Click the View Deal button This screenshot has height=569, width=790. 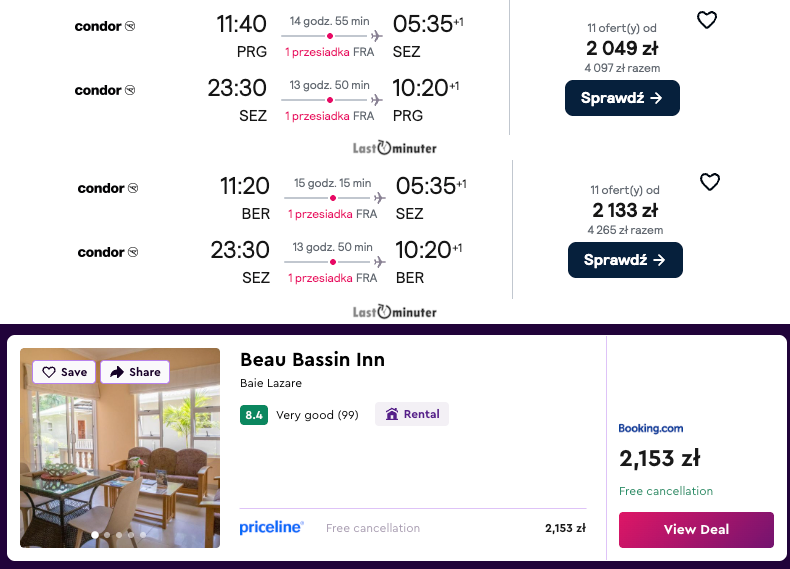[x=696, y=529]
